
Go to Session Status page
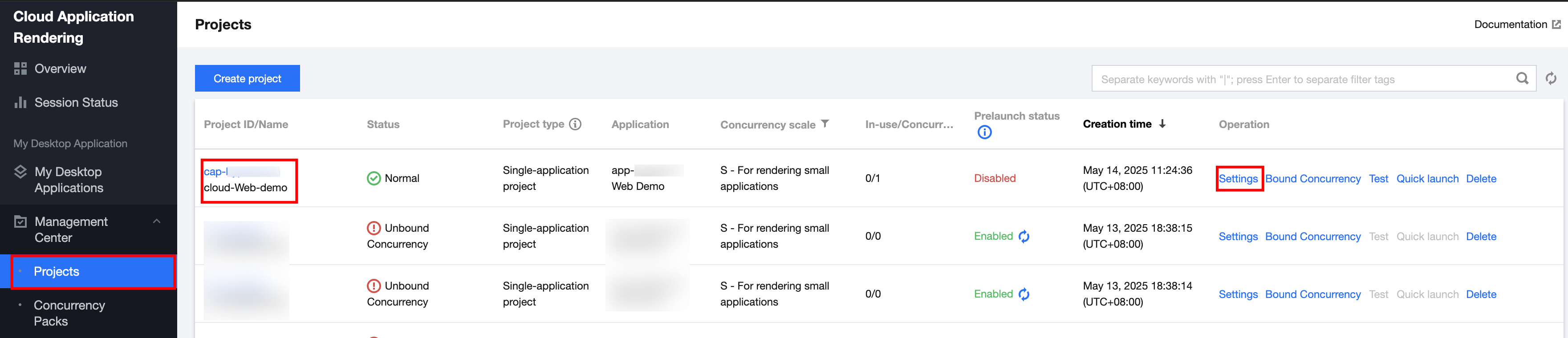[x=76, y=103]
